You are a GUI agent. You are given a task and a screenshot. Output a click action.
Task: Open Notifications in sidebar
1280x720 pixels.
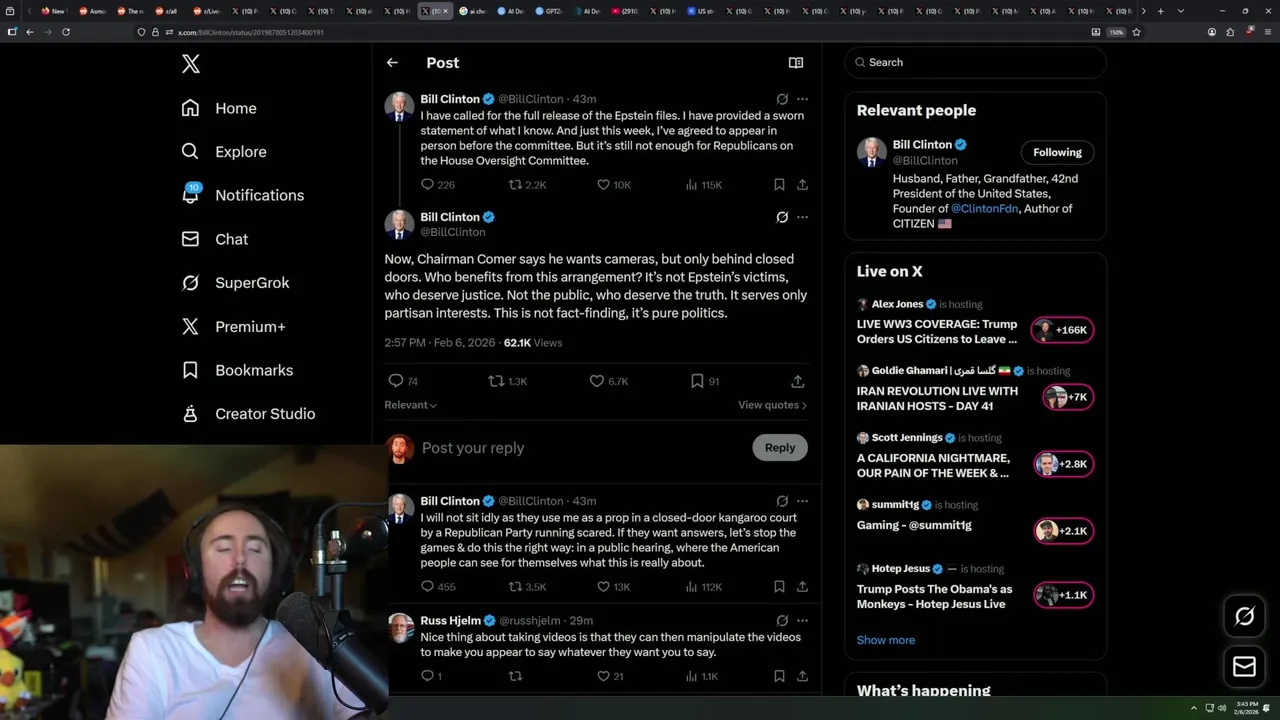pos(242,195)
